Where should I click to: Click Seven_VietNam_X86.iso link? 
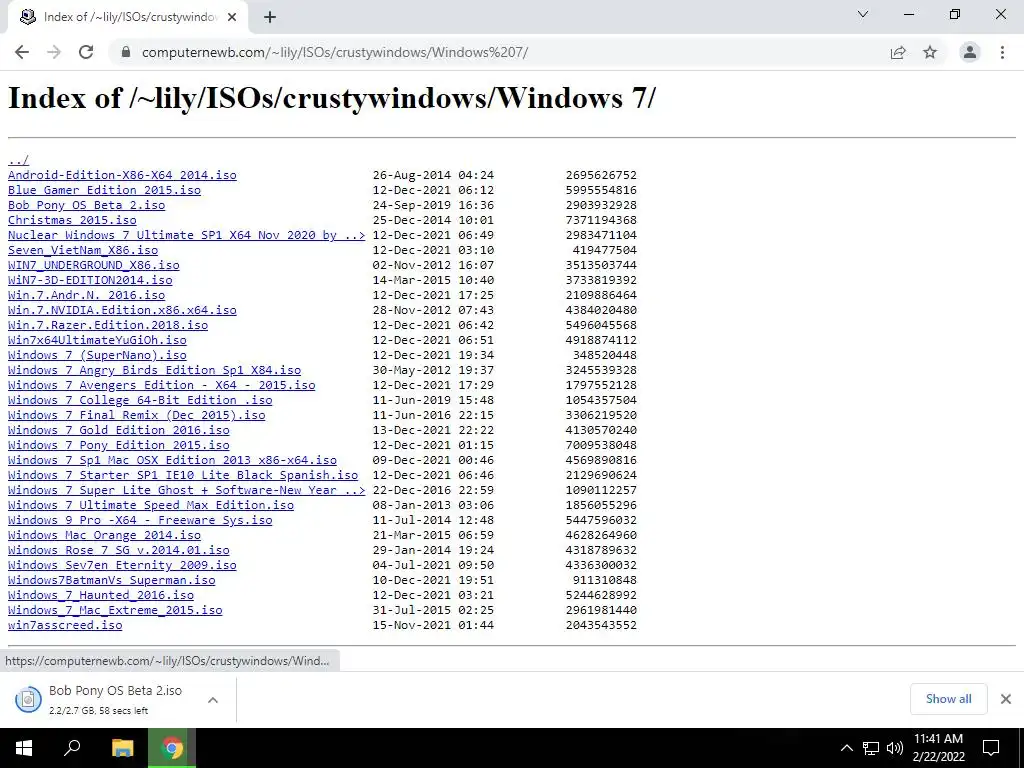[83, 250]
